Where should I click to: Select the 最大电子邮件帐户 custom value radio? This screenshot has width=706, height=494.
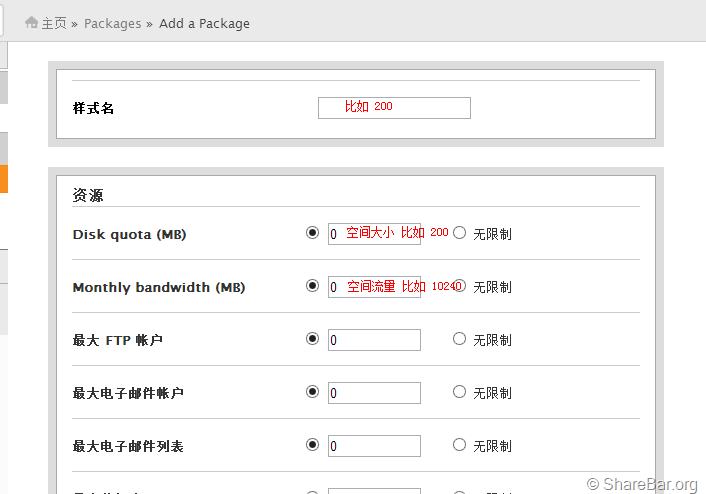312,392
